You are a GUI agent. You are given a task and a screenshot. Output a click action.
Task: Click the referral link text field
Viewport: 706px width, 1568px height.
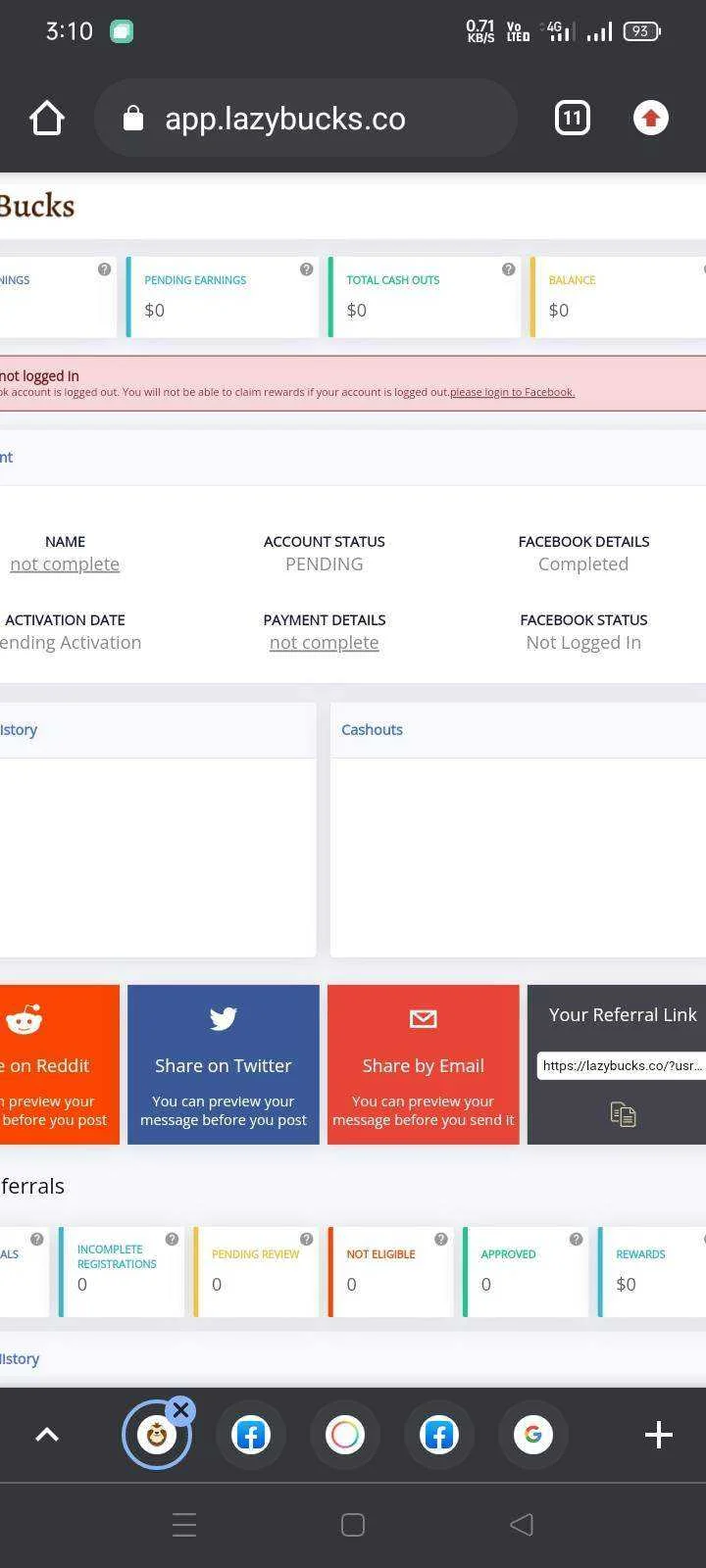point(621,1065)
